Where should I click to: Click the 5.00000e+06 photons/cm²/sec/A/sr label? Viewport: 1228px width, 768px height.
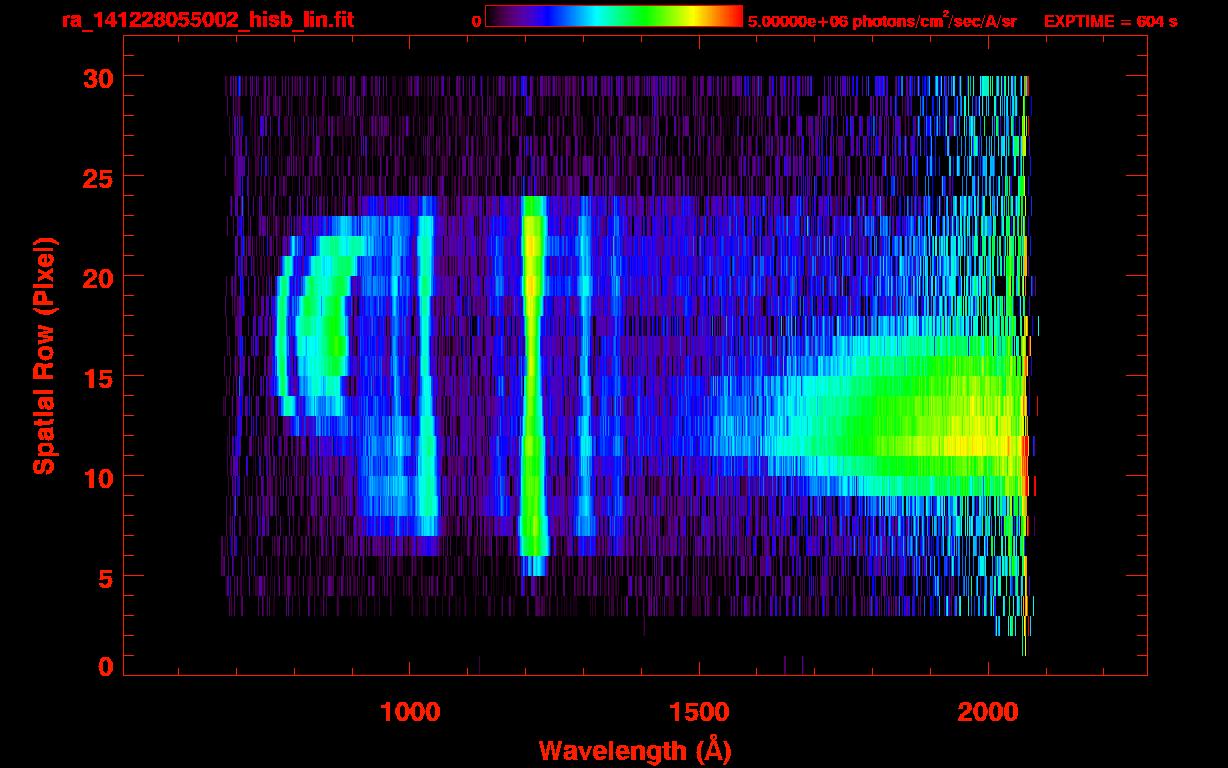(882, 21)
